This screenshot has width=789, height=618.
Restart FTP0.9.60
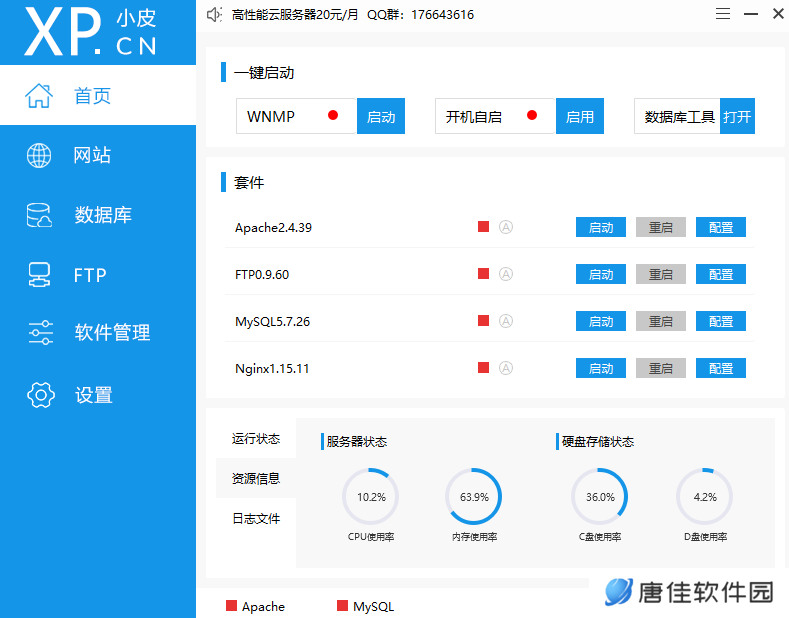coord(661,274)
